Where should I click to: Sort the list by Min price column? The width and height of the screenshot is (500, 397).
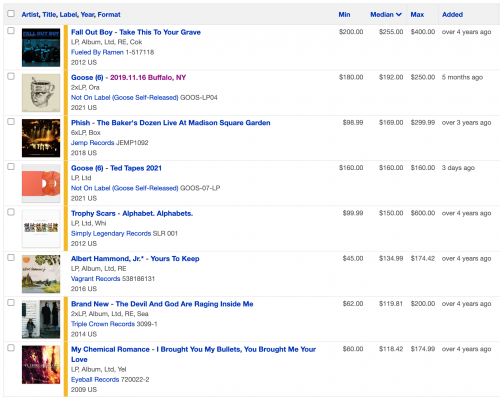(x=344, y=14)
